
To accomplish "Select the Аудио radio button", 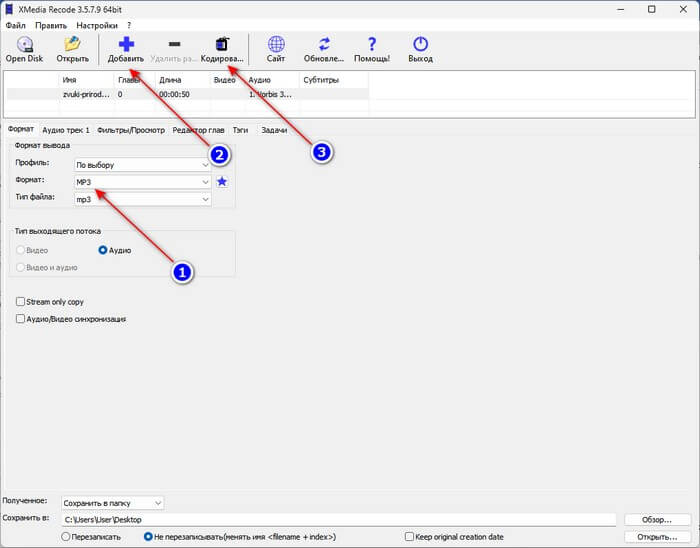I will pyautogui.click(x=103, y=250).
